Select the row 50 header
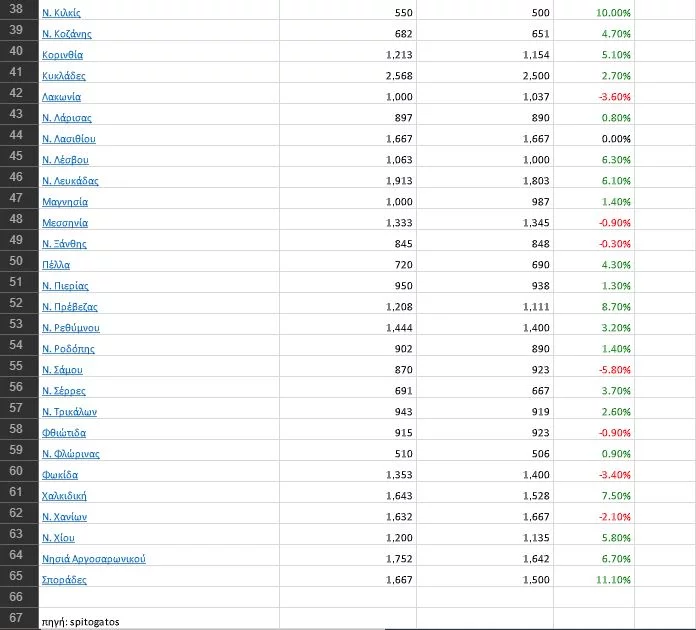This screenshot has height=630, width=696. (17, 265)
